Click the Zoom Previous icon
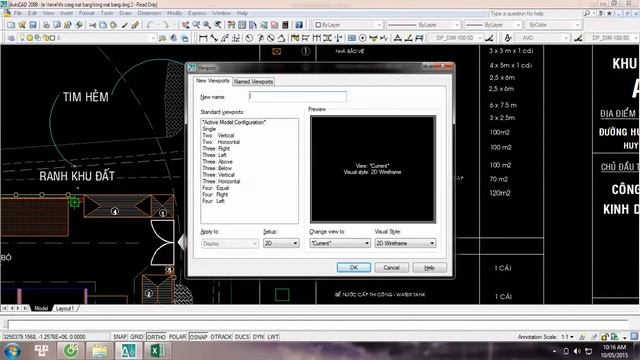Viewport: 640px width, 360px height. tap(218, 25)
